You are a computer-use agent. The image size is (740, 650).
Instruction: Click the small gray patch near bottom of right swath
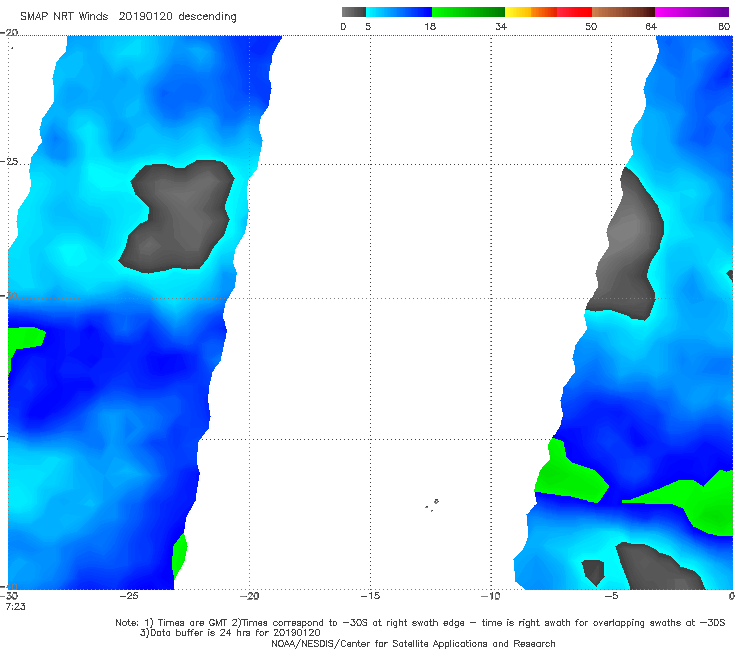click(x=593, y=572)
